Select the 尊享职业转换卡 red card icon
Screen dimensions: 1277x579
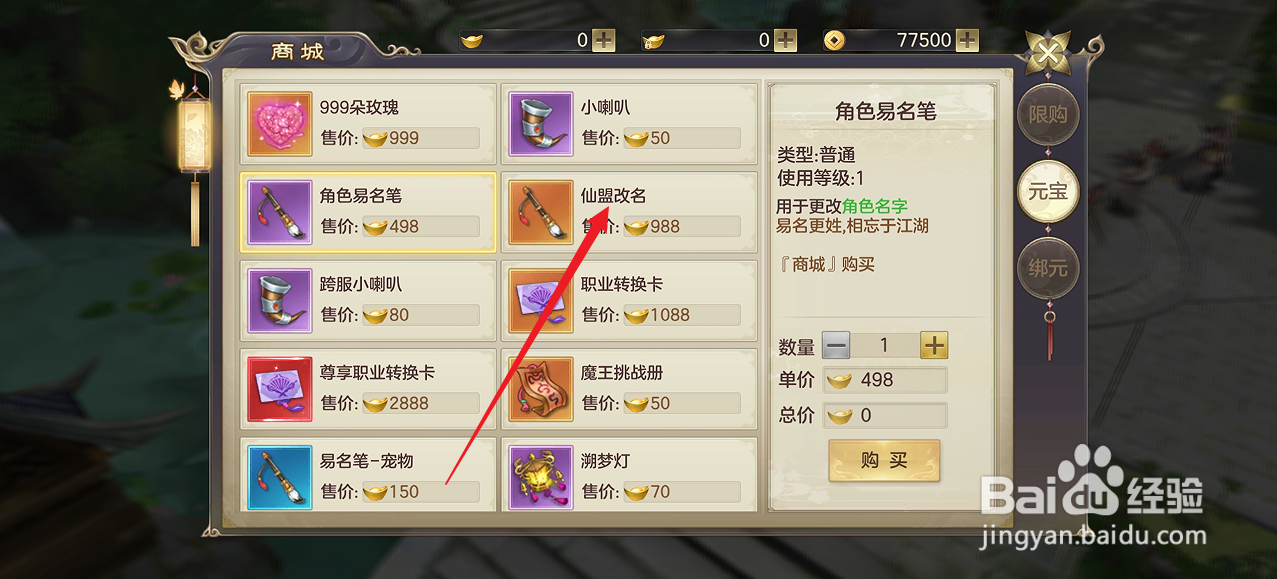pyautogui.click(x=280, y=388)
